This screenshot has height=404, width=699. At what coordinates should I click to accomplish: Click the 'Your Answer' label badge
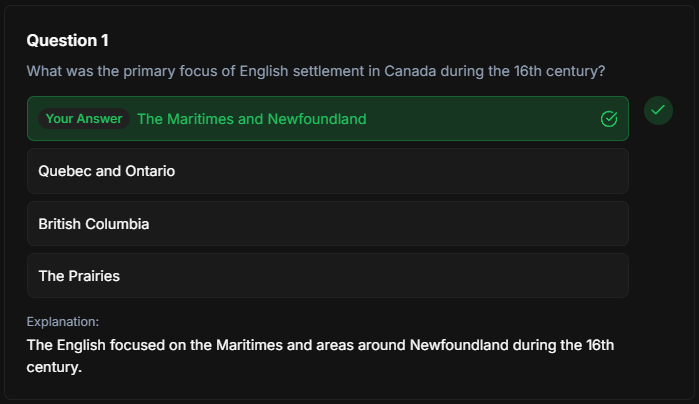84,119
